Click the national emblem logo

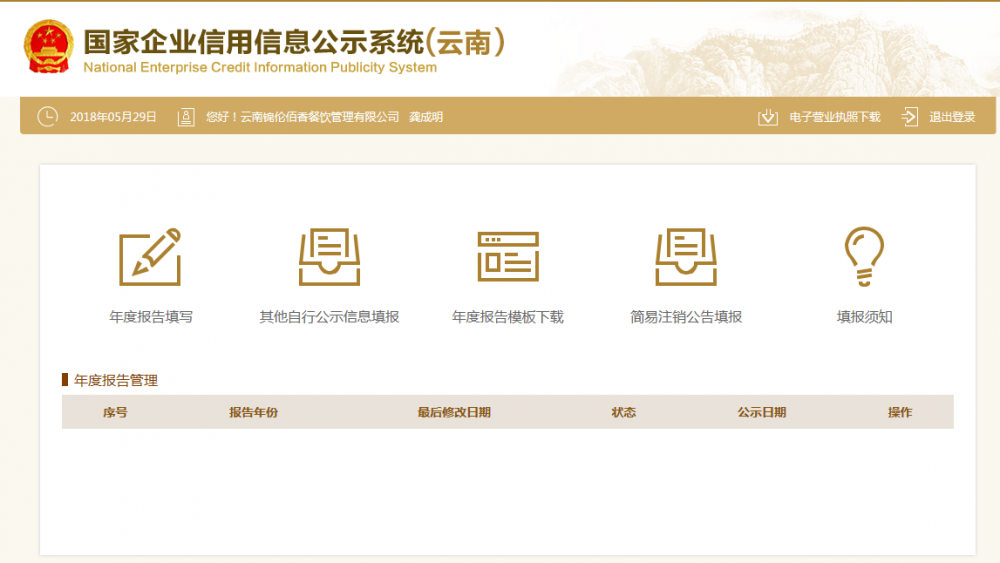48,47
